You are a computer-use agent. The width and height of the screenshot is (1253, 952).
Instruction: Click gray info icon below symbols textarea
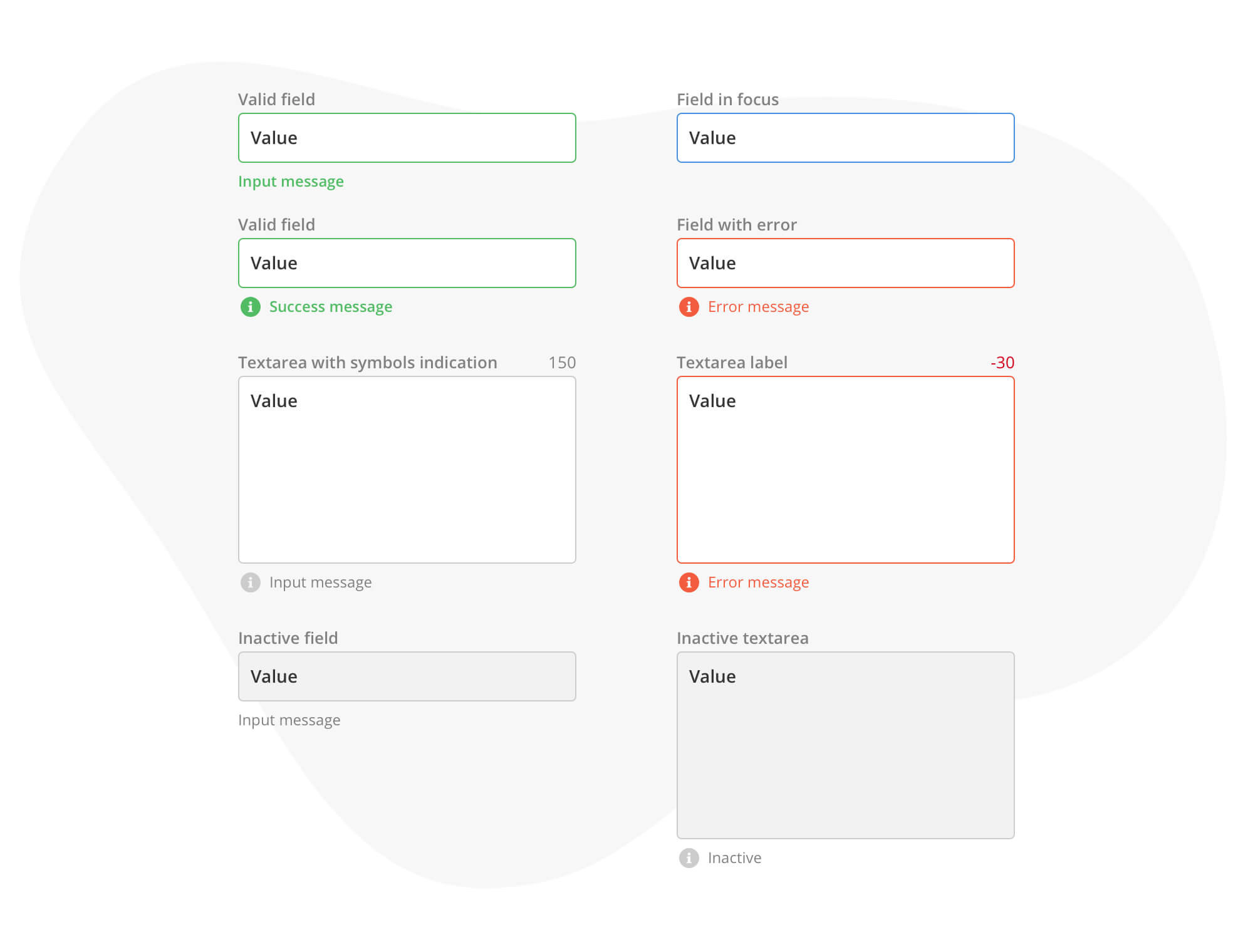coord(250,582)
